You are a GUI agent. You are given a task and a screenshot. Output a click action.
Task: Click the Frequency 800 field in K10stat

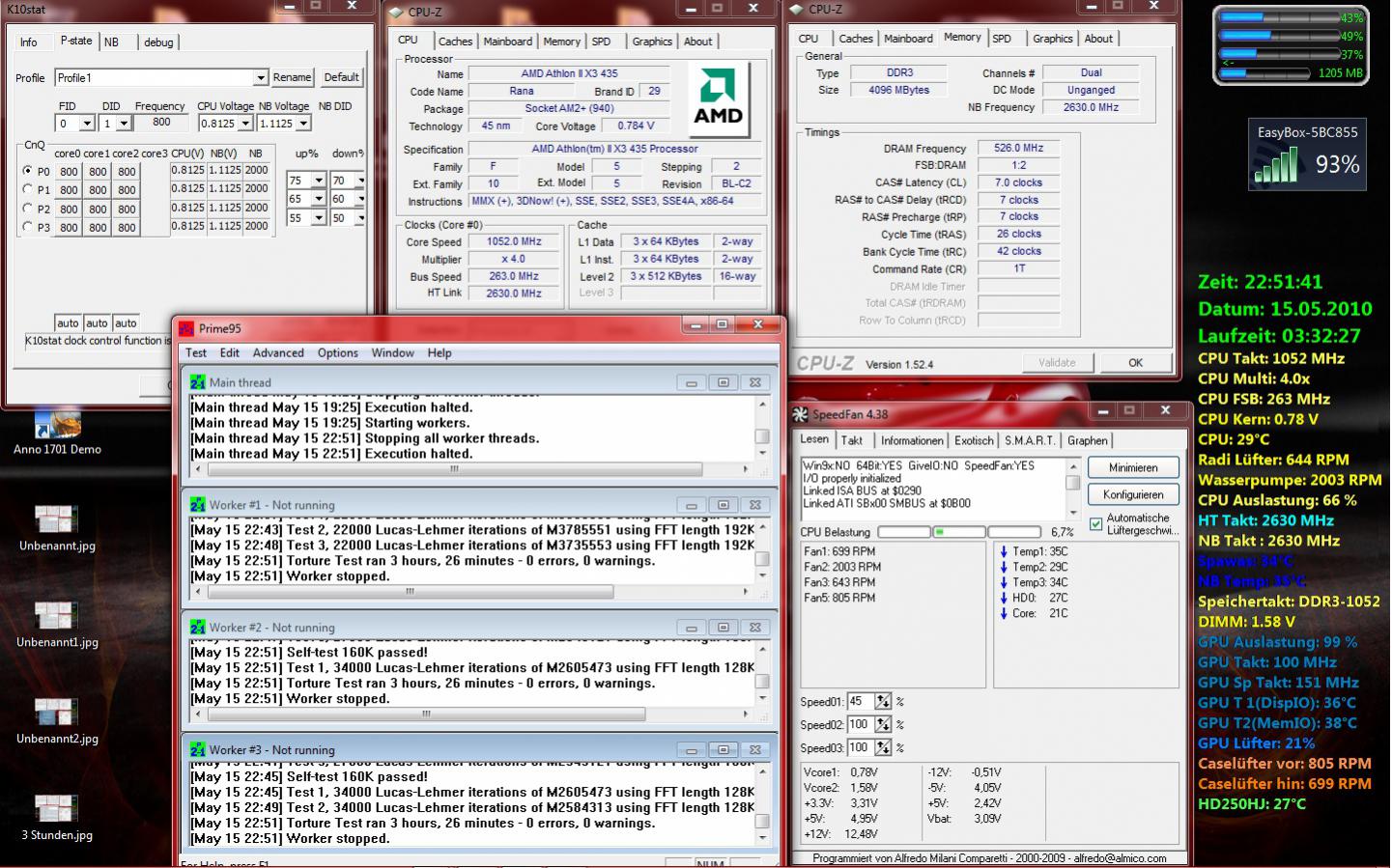click(161, 123)
